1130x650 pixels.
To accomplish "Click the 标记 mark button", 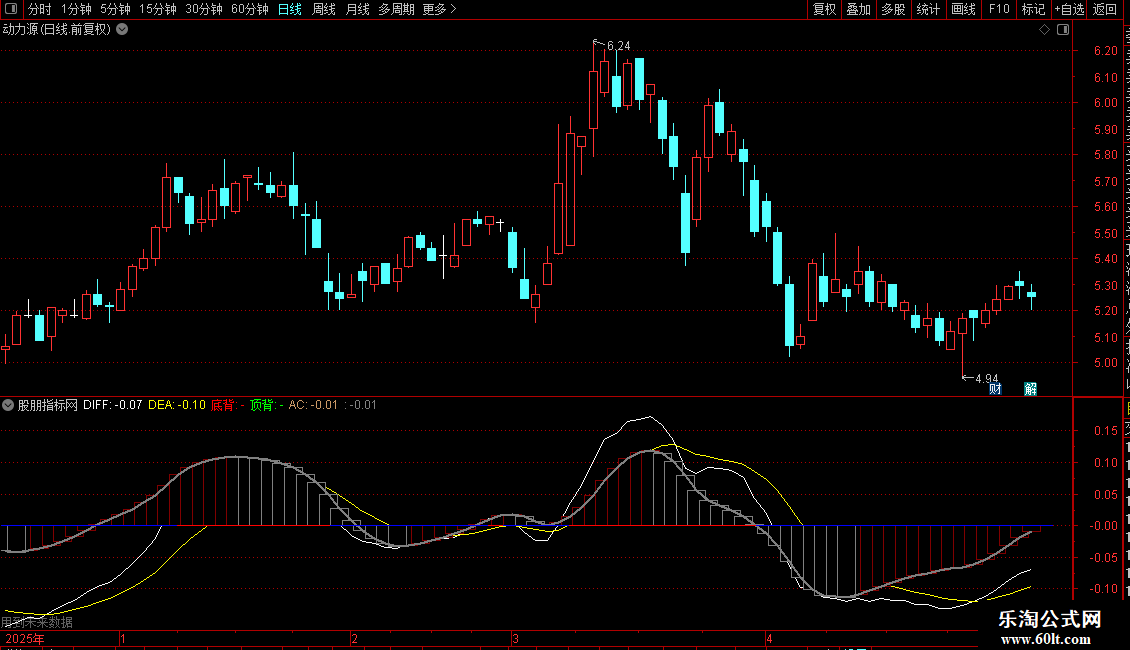I will click(x=1033, y=9).
